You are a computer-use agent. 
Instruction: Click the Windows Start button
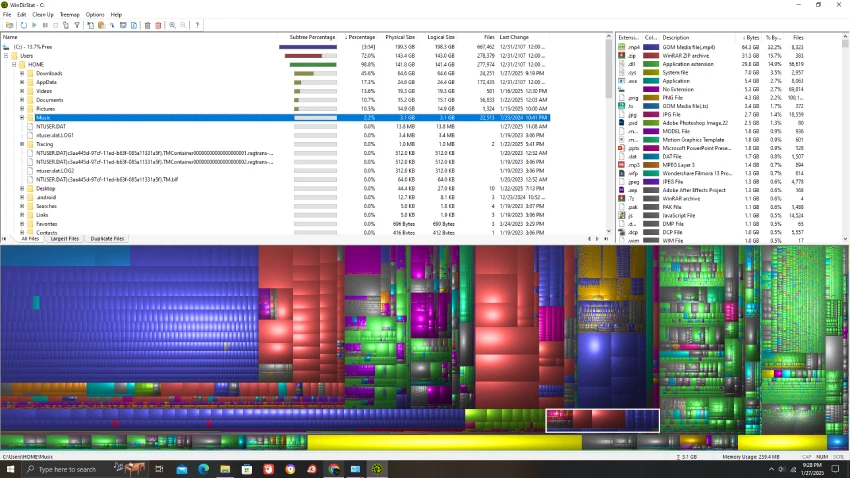(x=10, y=469)
